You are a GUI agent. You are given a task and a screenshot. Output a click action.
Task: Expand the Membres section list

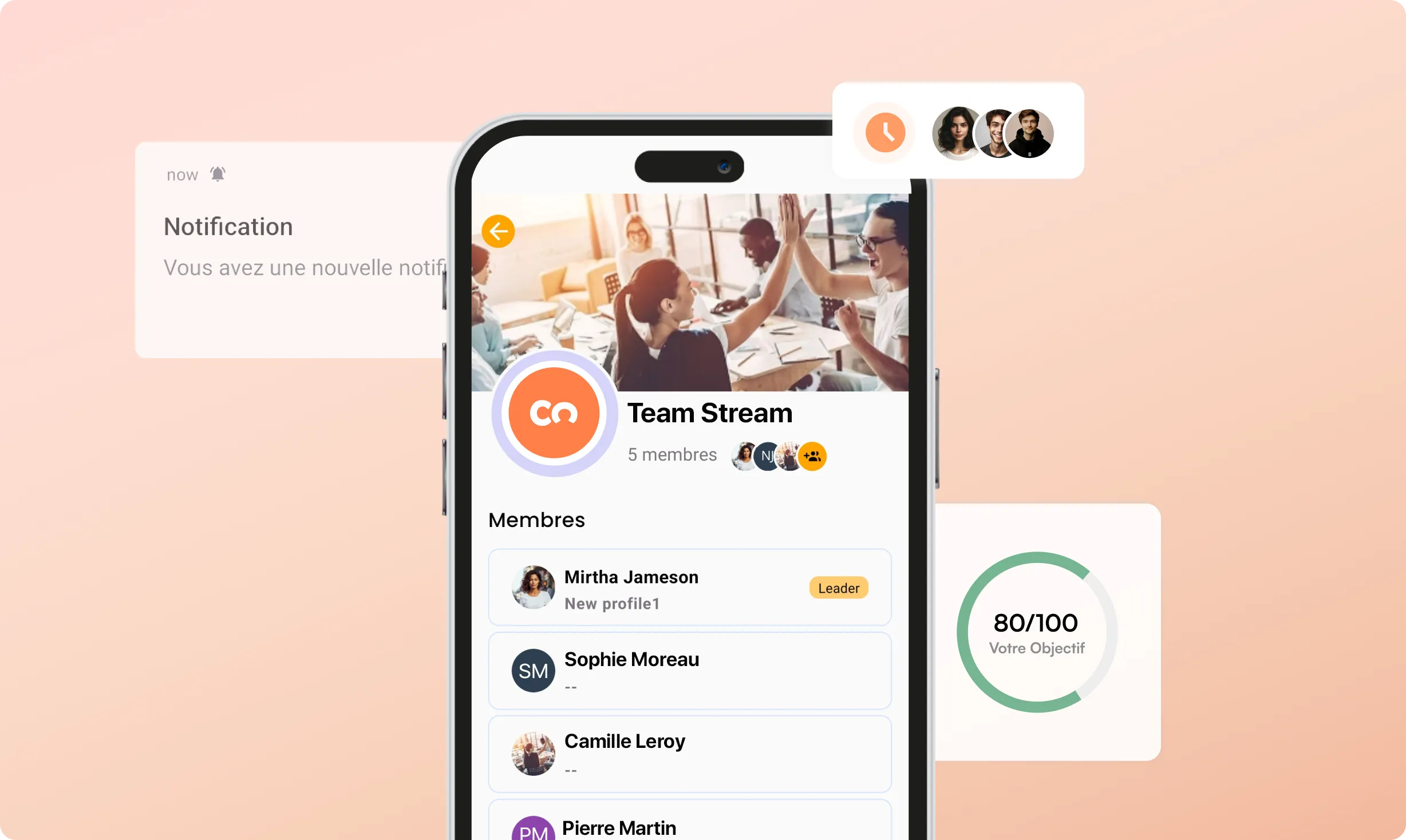click(x=535, y=519)
